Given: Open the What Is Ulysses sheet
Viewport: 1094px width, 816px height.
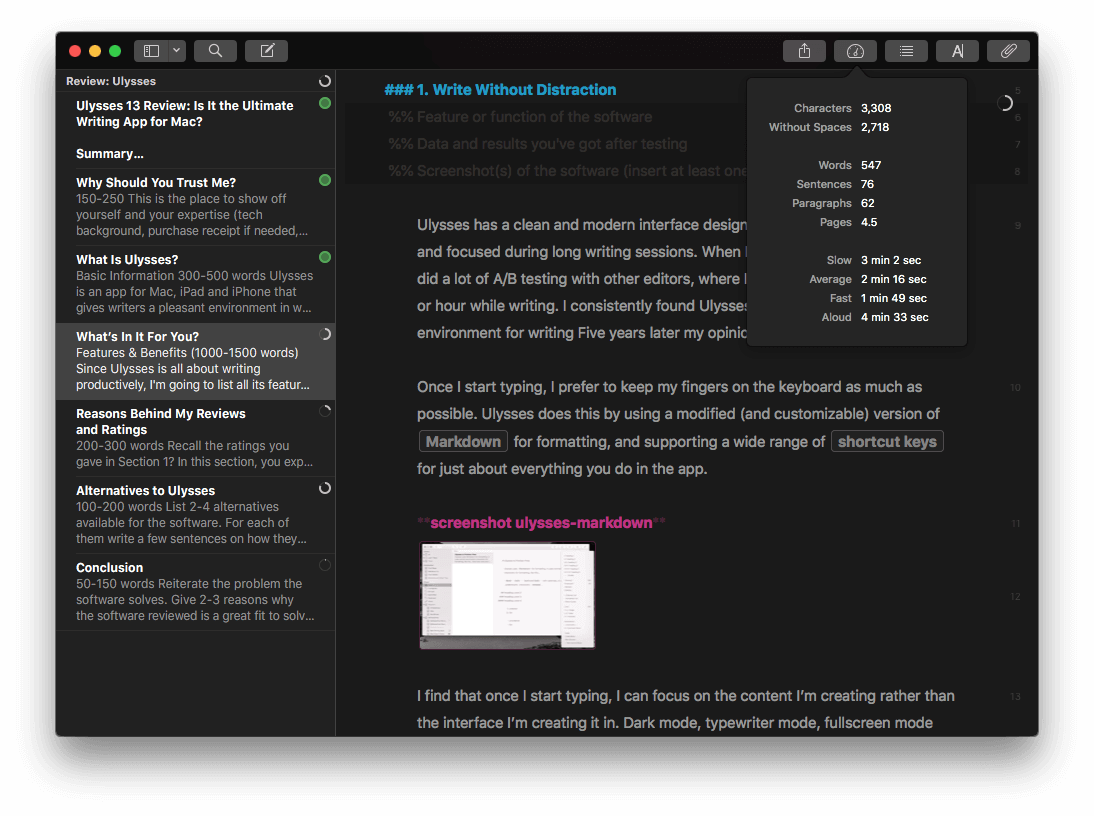Looking at the screenshot, I should 195,284.
